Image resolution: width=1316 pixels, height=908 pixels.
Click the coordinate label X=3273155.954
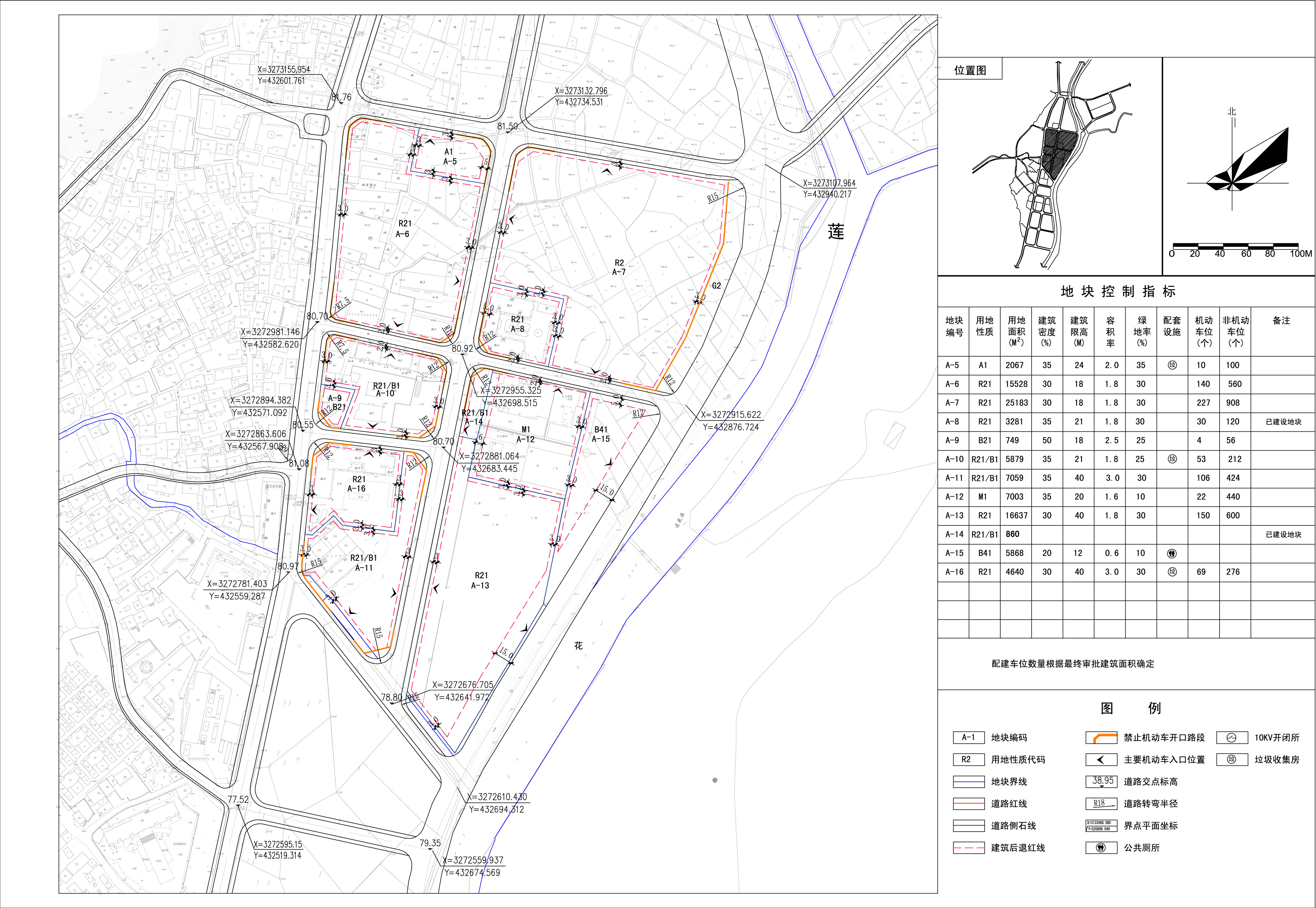(x=284, y=70)
